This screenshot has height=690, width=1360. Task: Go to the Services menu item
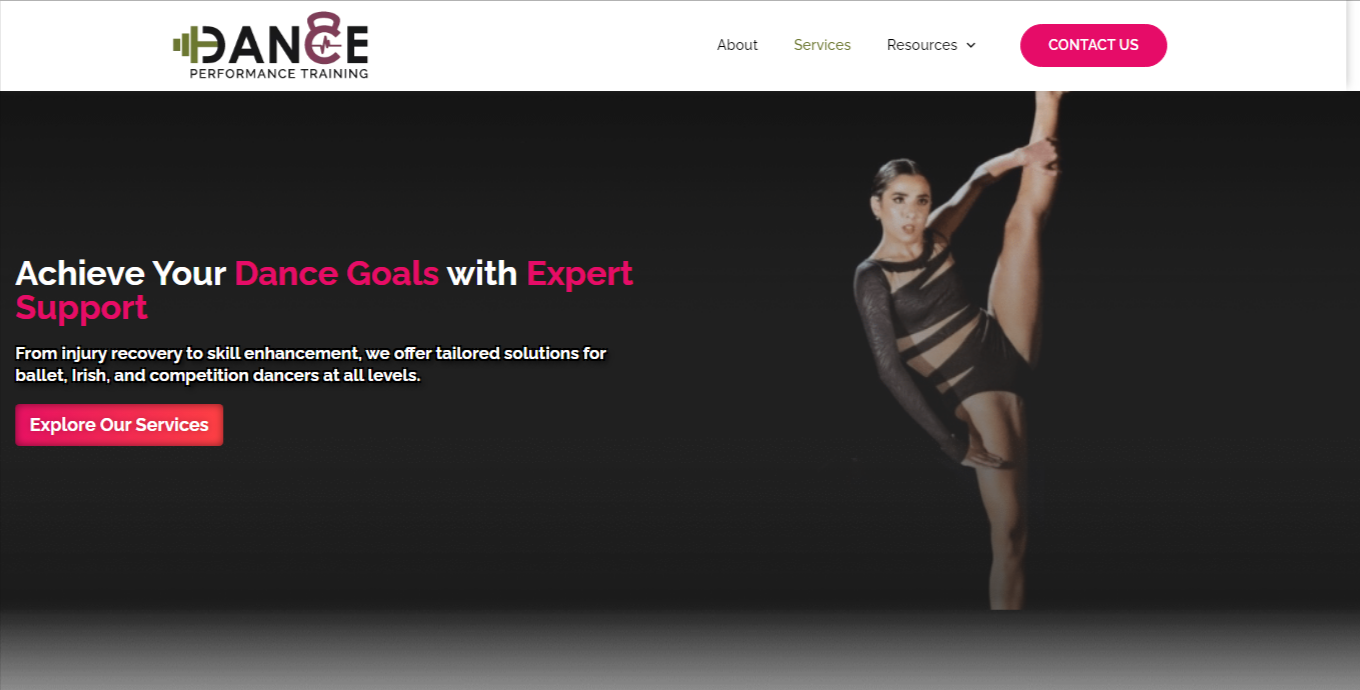822,45
